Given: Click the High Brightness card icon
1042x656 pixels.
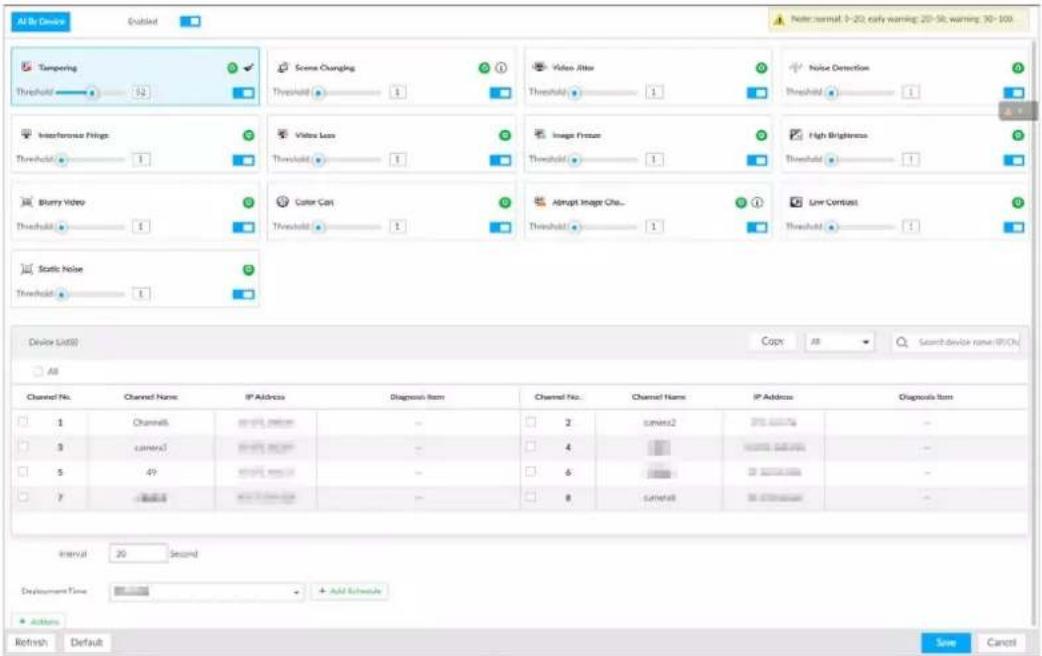Looking at the screenshot, I should (x=796, y=135).
